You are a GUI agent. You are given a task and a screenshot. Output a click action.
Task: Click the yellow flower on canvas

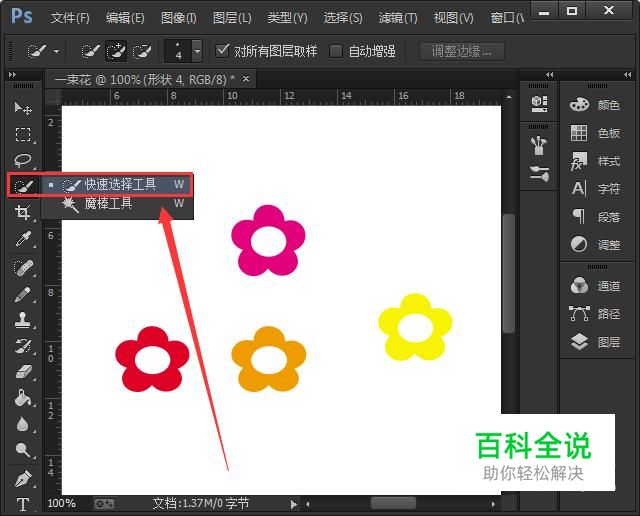tap(415, 327)
